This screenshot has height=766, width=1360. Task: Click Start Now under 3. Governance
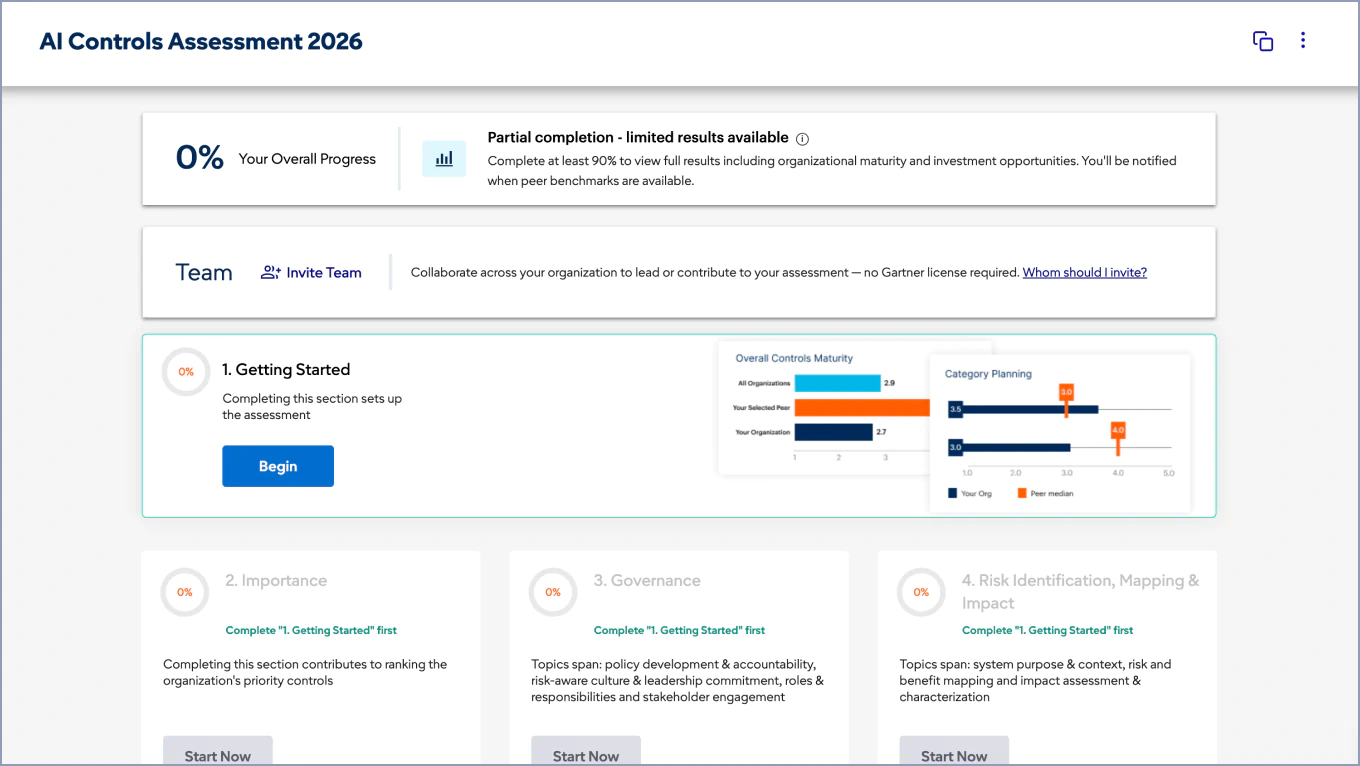click(x=586, y=752)
